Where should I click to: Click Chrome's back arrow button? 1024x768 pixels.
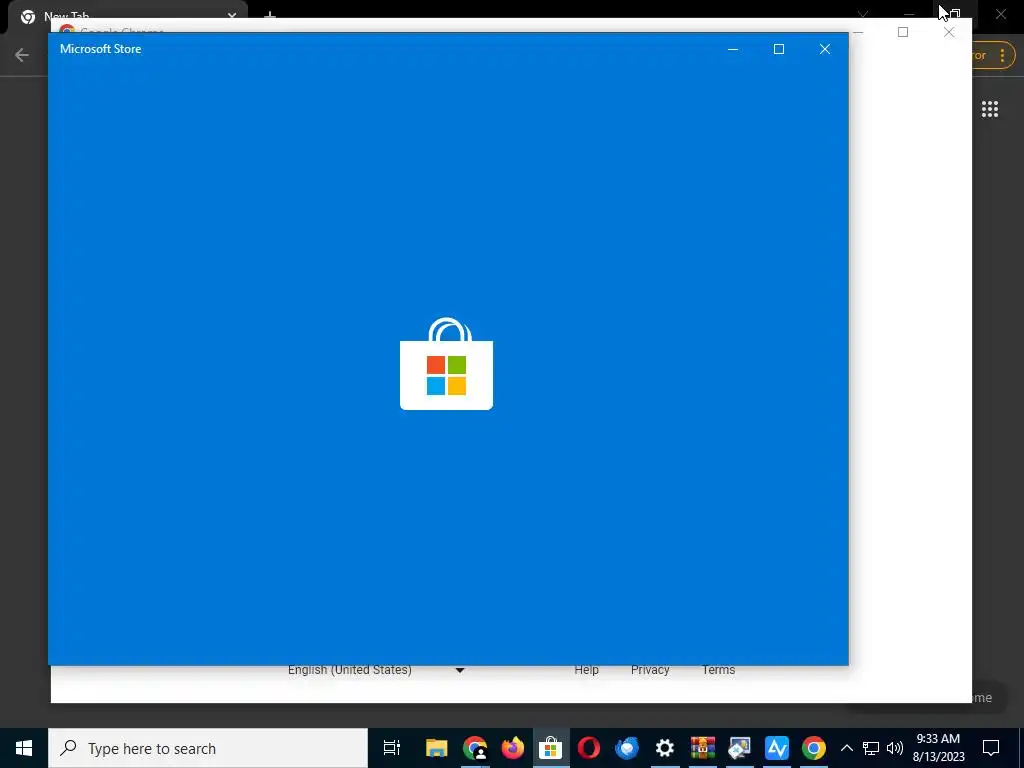click(22, 55)
